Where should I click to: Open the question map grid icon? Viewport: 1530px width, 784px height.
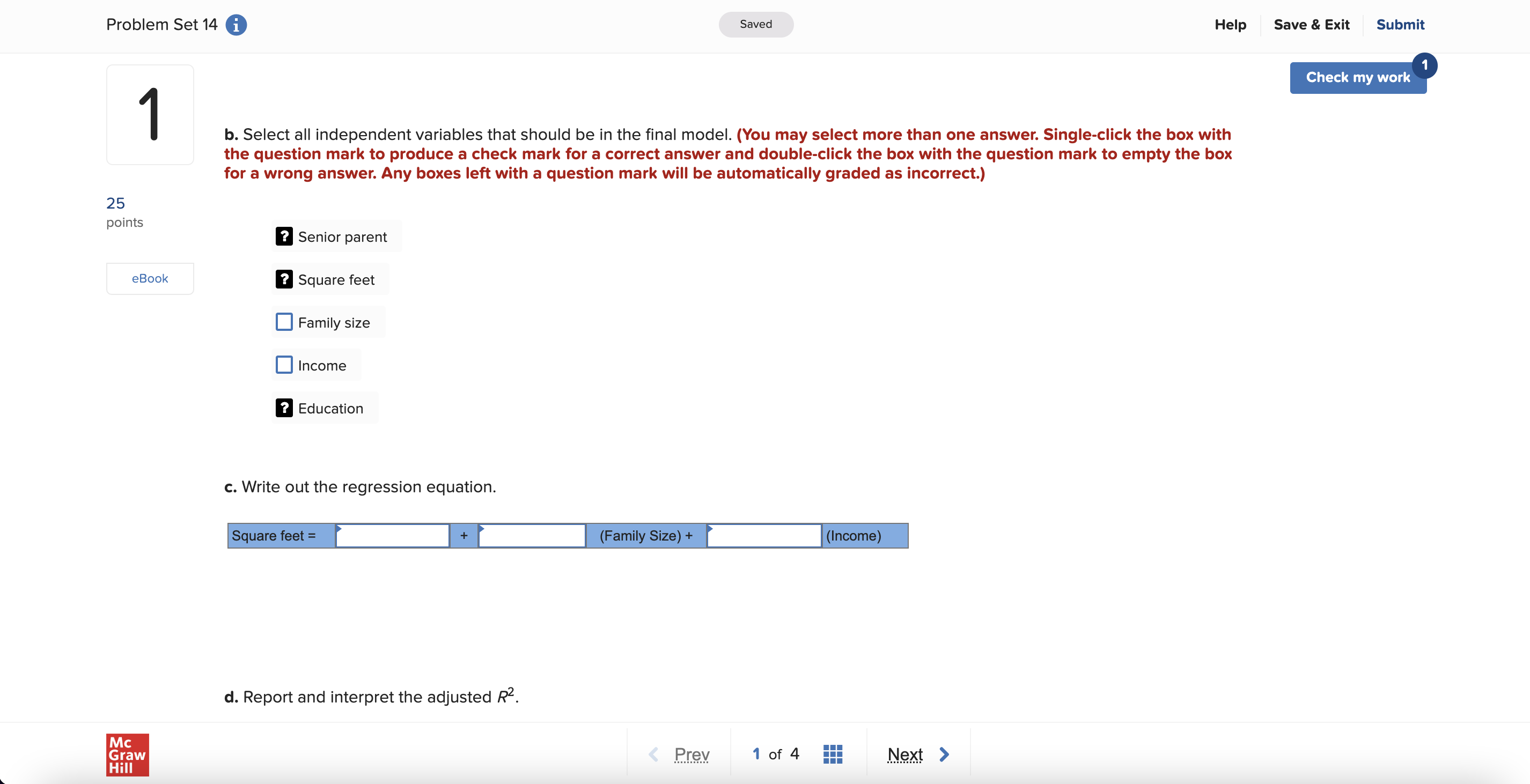click(832, 755)
